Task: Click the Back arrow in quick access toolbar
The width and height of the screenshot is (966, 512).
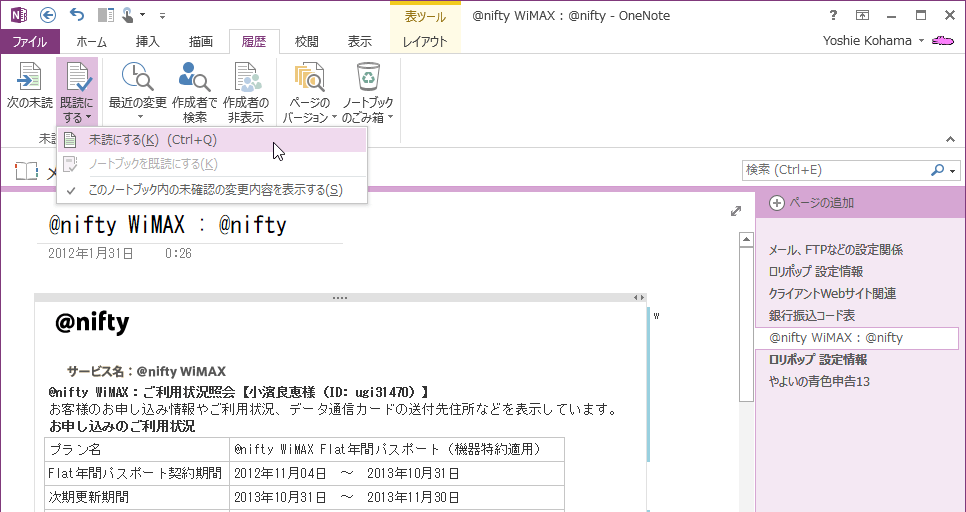Action: [x=47, y=15]
